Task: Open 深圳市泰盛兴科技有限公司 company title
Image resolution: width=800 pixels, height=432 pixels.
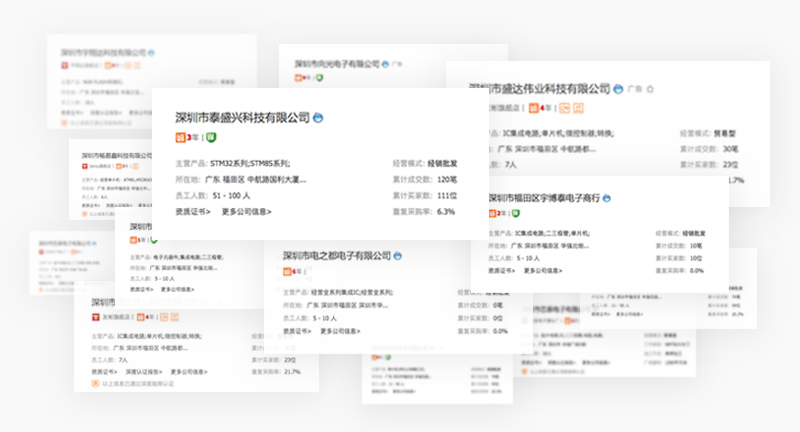Action: coord(242,118)
